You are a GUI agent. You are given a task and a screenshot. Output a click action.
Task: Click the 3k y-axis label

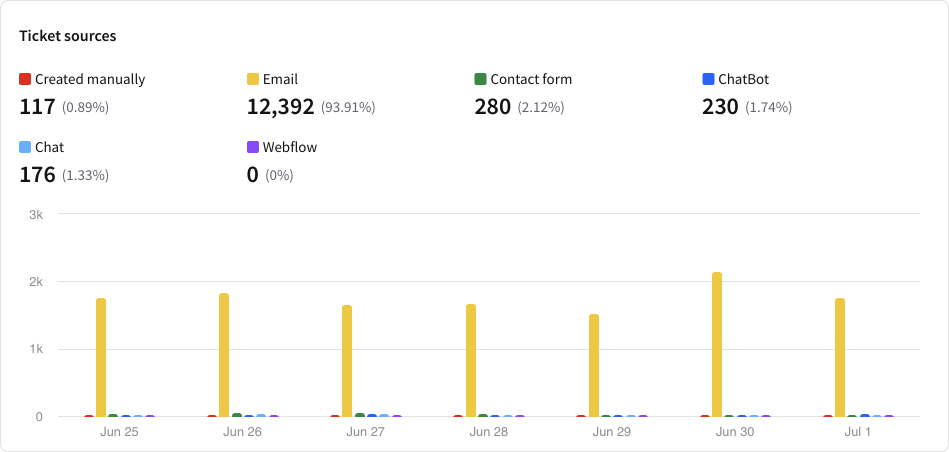36,214
